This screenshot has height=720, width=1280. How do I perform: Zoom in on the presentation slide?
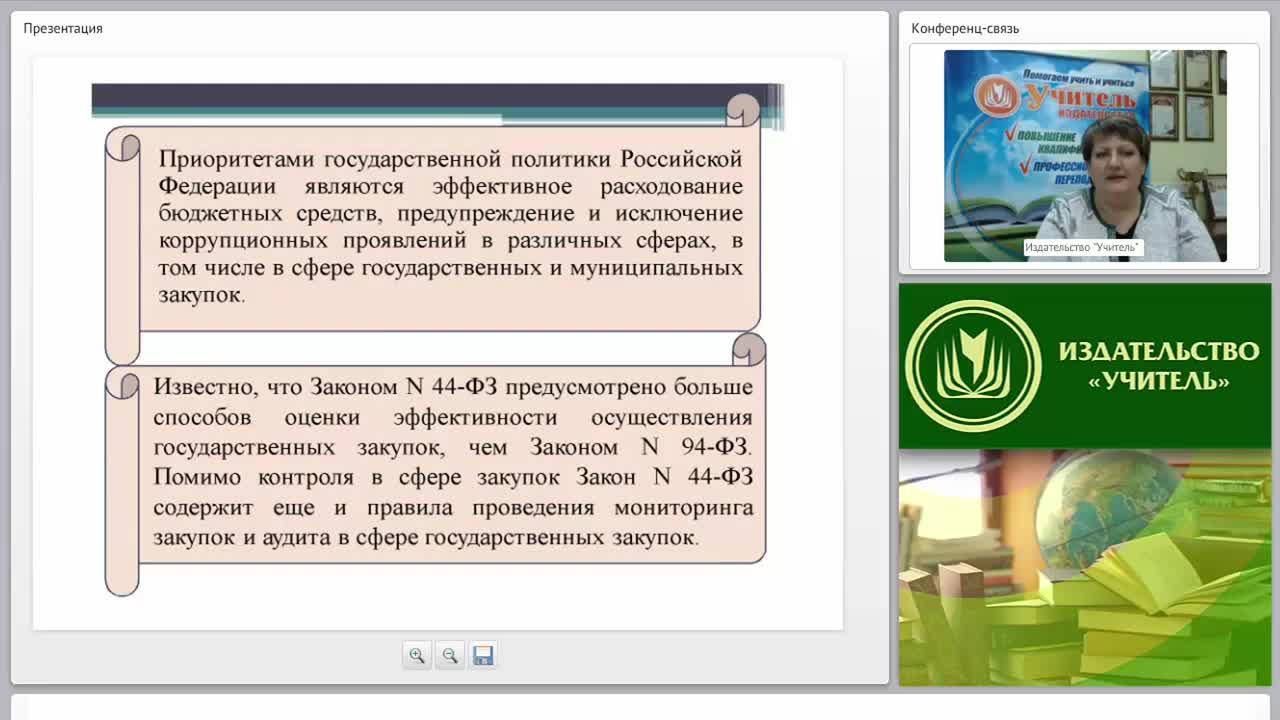[x=417, y=656]
